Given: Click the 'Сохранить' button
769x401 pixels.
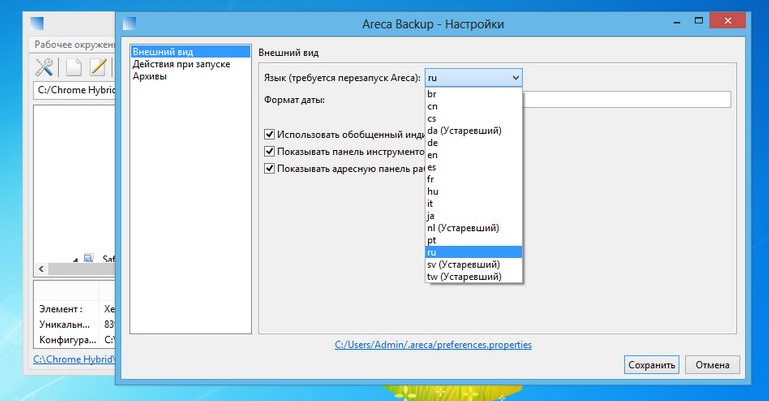Looking at the screenshot, I should [x=651, y=365].
